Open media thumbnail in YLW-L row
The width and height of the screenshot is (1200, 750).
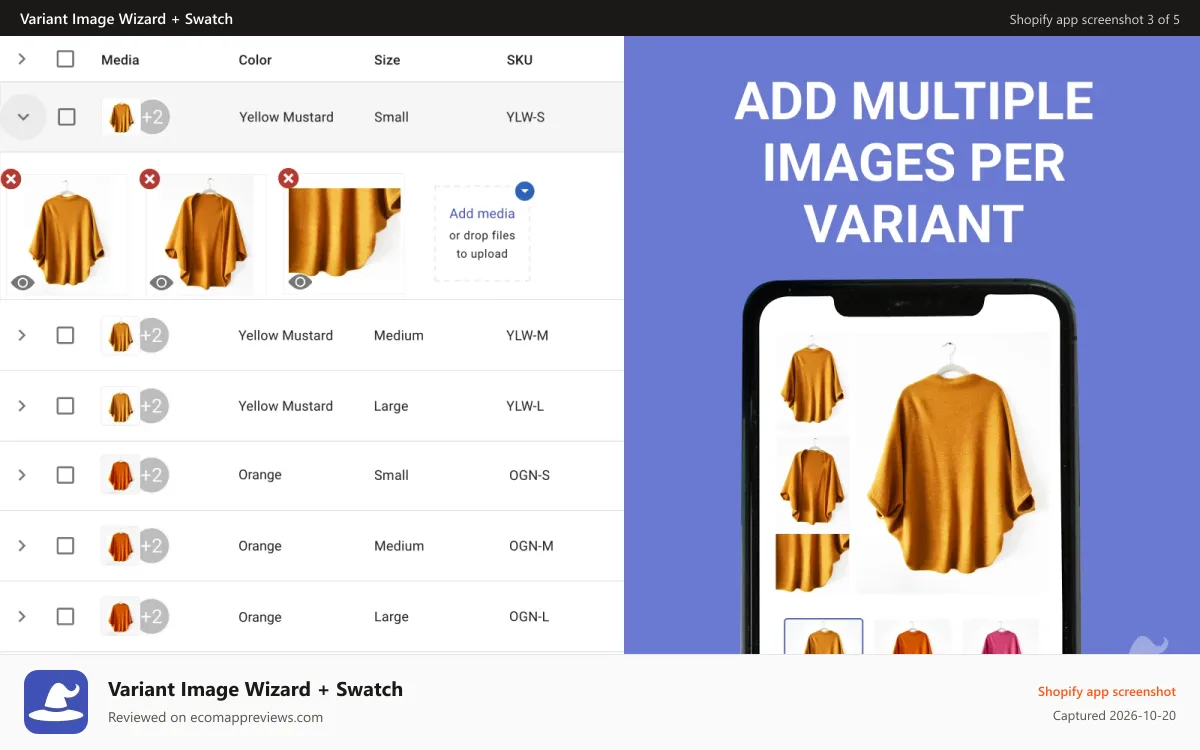coord(120,406)
